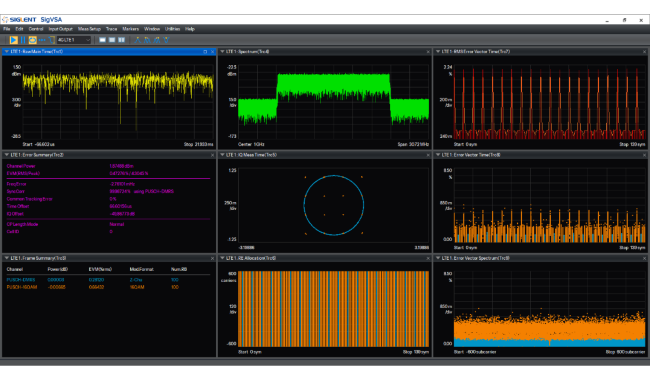This screenshot has height=380, width=650.
Task: Expand the Error Summary trace dropdown arrow
Action: click(6, 155)
